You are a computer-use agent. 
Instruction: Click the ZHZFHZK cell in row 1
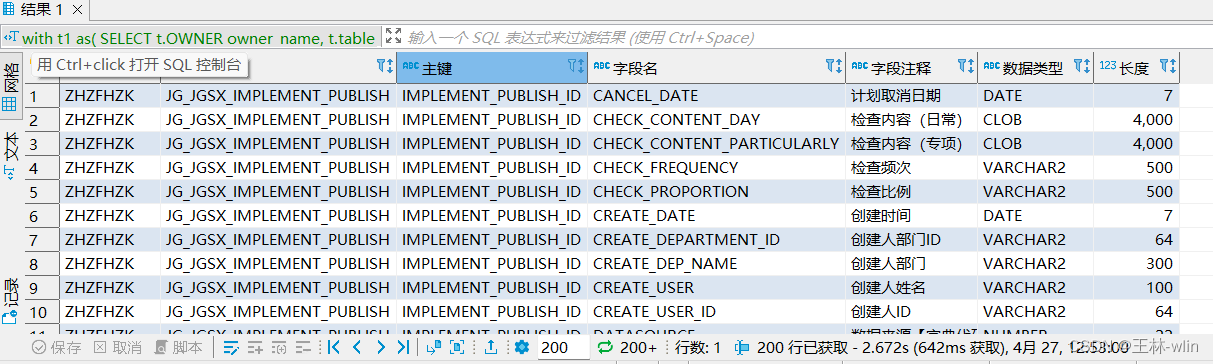click(x=110, y=96)
